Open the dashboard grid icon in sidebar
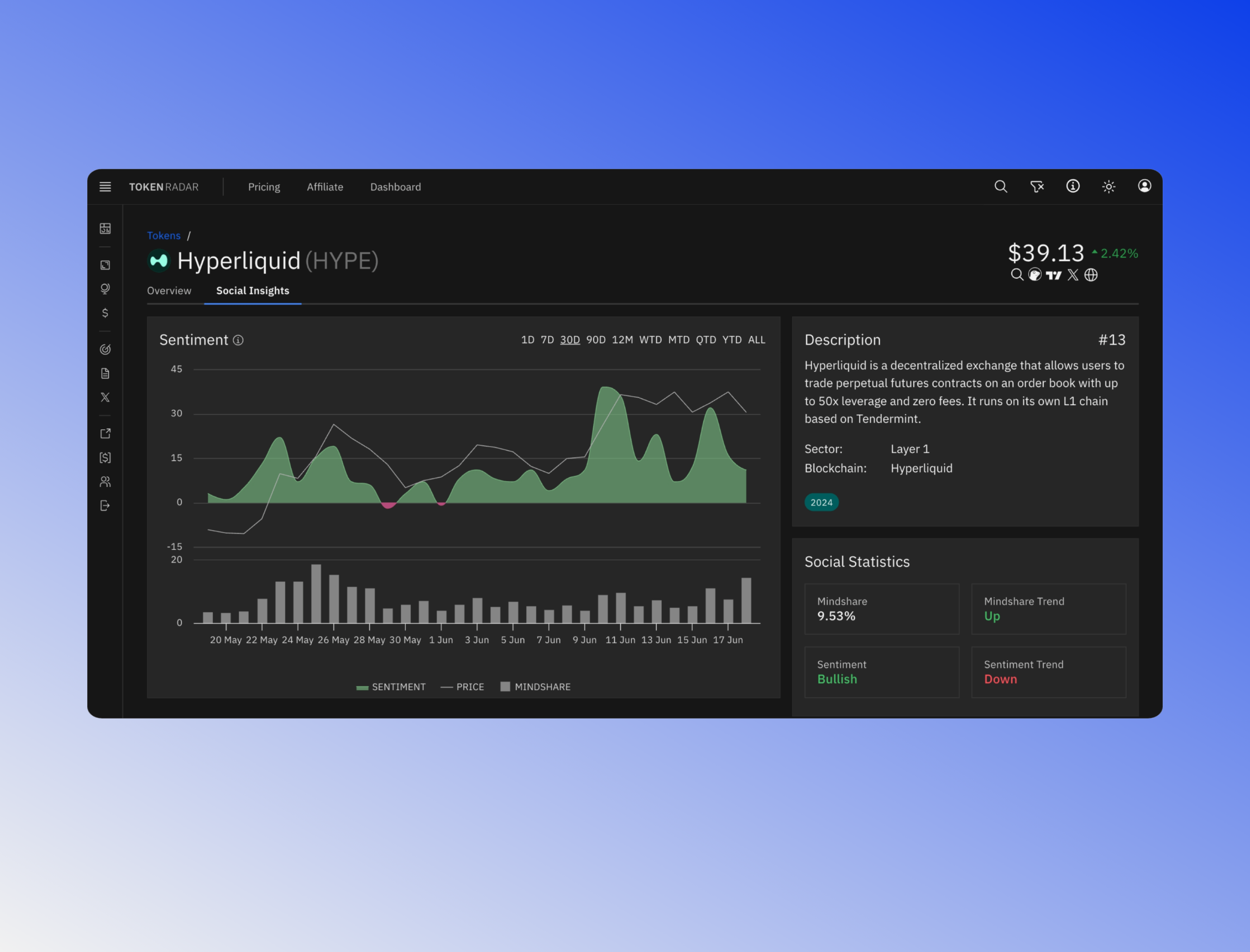 click(105, 228)
